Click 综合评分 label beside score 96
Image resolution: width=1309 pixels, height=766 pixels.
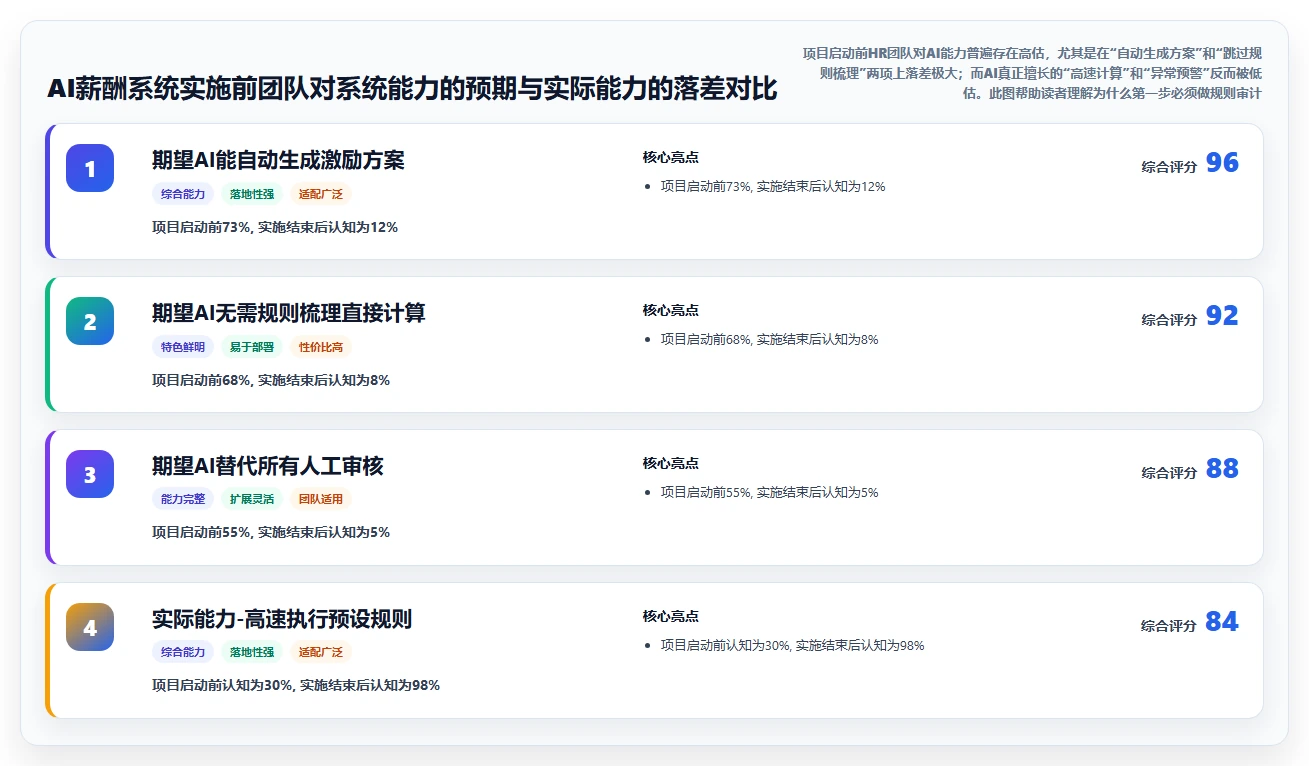(x=1169, y=167)
